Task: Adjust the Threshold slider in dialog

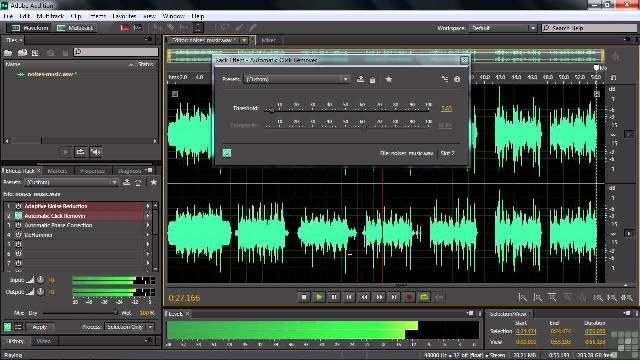Action: (x=347, y=109)
